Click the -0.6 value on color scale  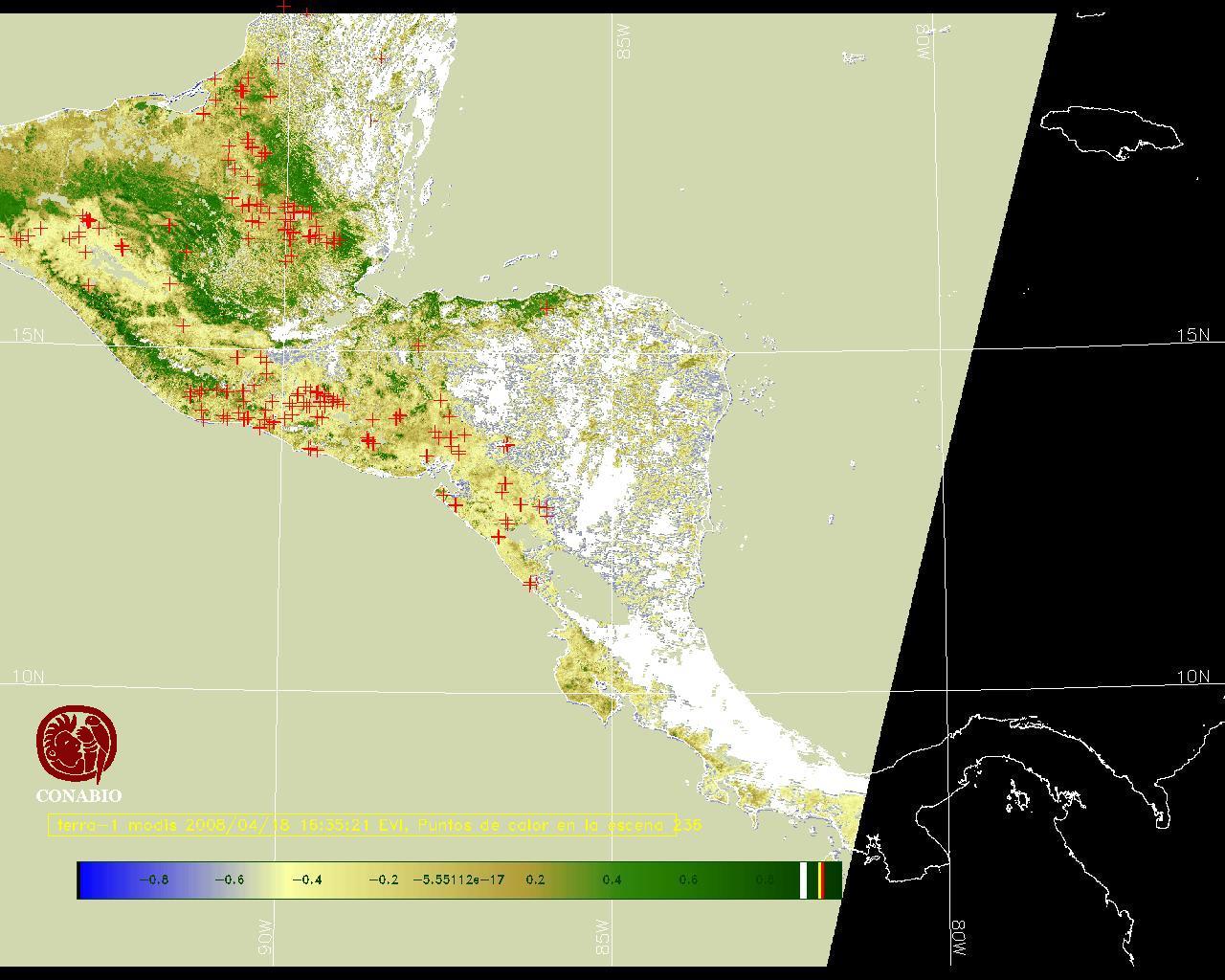pyautogui.click(x=229, y=880)
